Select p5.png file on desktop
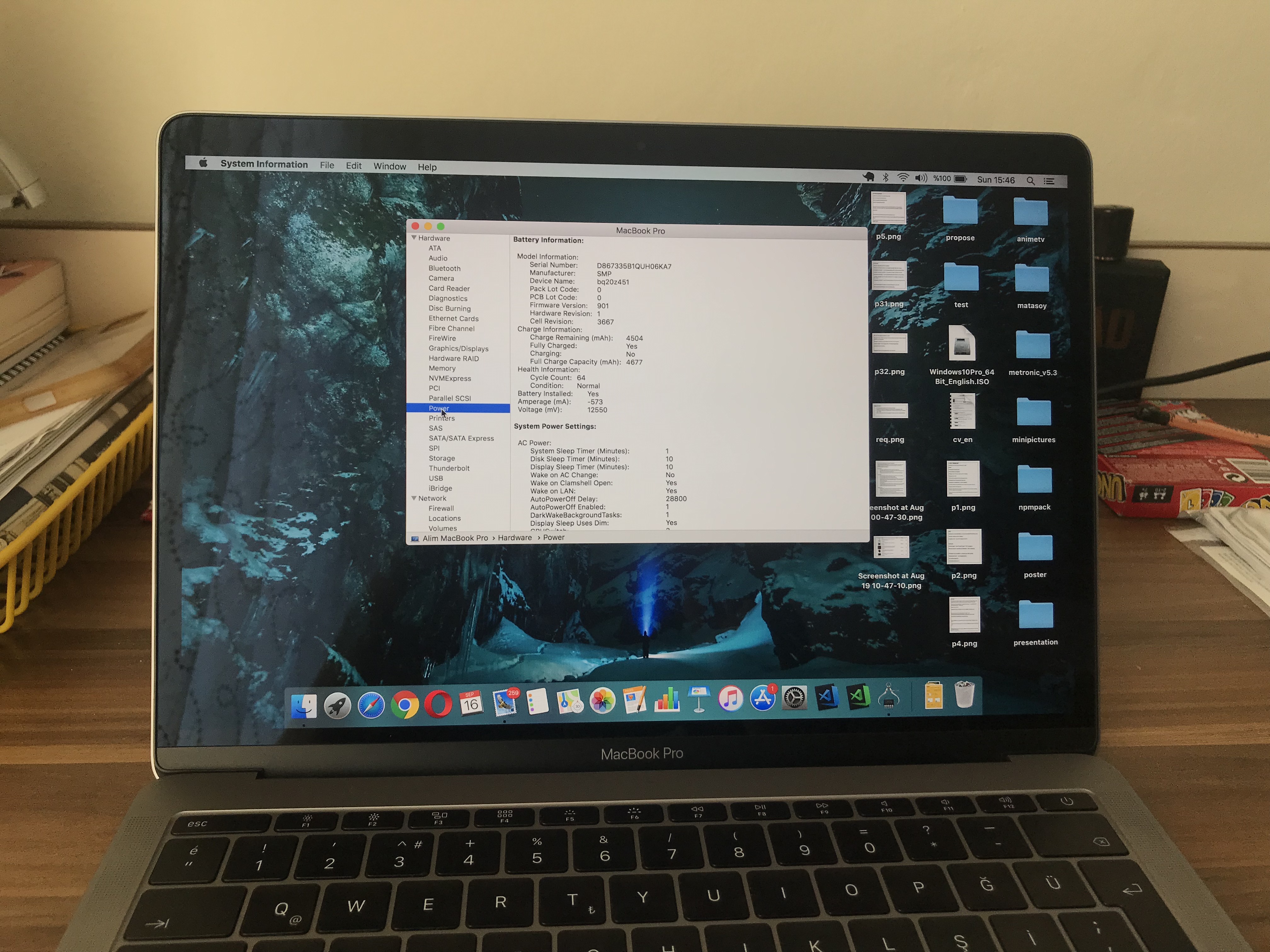Screen dimensions: 1270x952 pos(888,208)
